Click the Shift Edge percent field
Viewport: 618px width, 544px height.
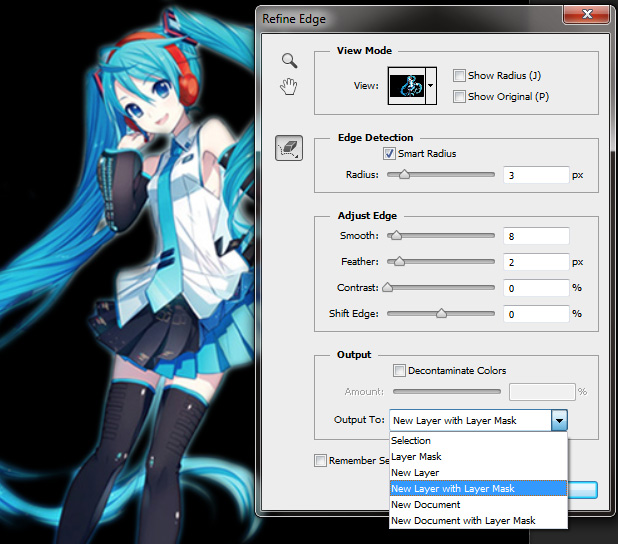point(536,314)
